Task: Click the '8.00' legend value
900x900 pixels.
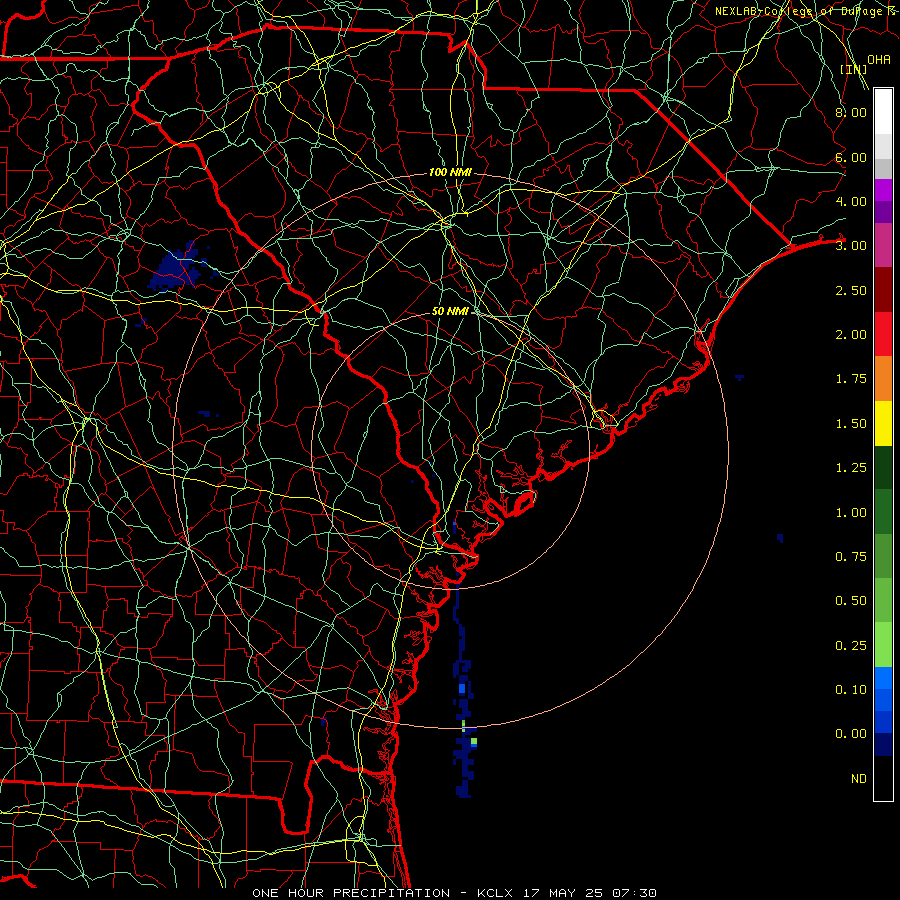Action: click(x=851, y=112)
